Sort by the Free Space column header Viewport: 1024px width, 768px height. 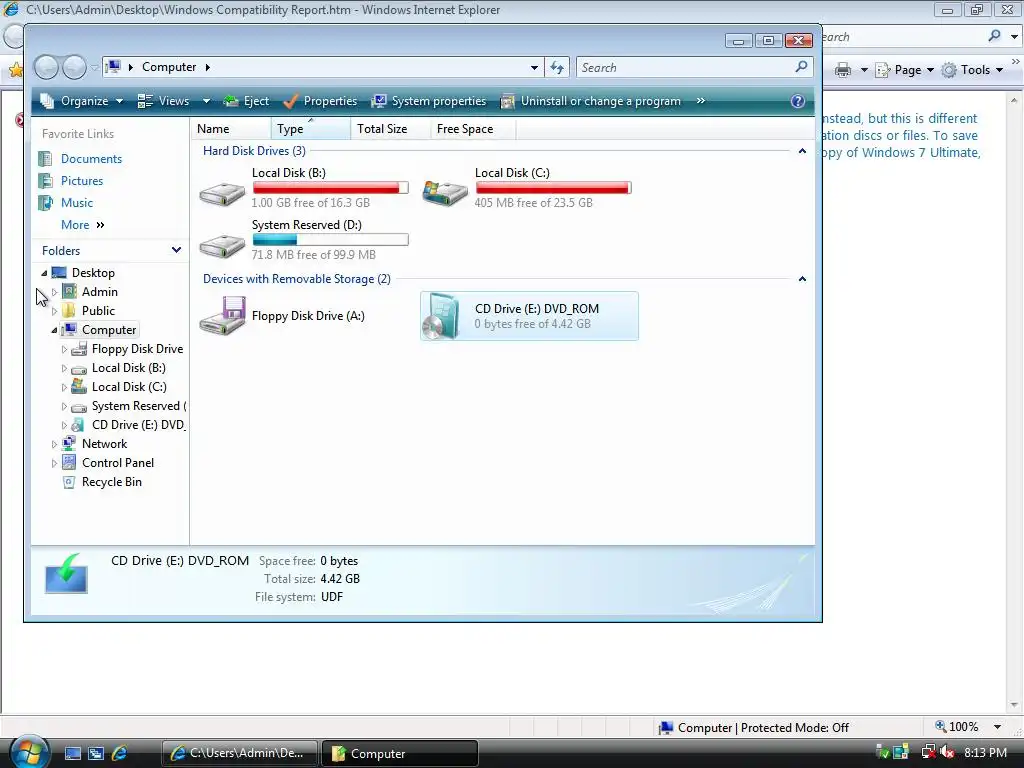tap(473, 129)
